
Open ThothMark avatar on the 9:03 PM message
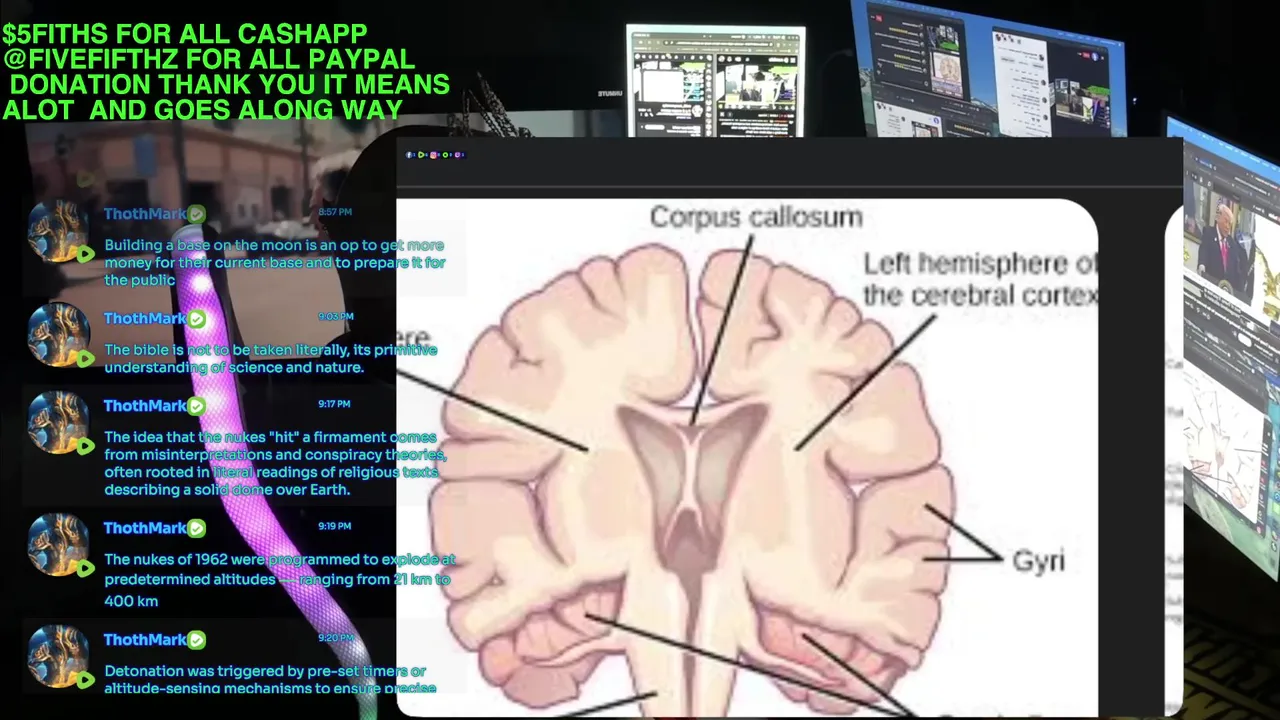click(59, 336)
